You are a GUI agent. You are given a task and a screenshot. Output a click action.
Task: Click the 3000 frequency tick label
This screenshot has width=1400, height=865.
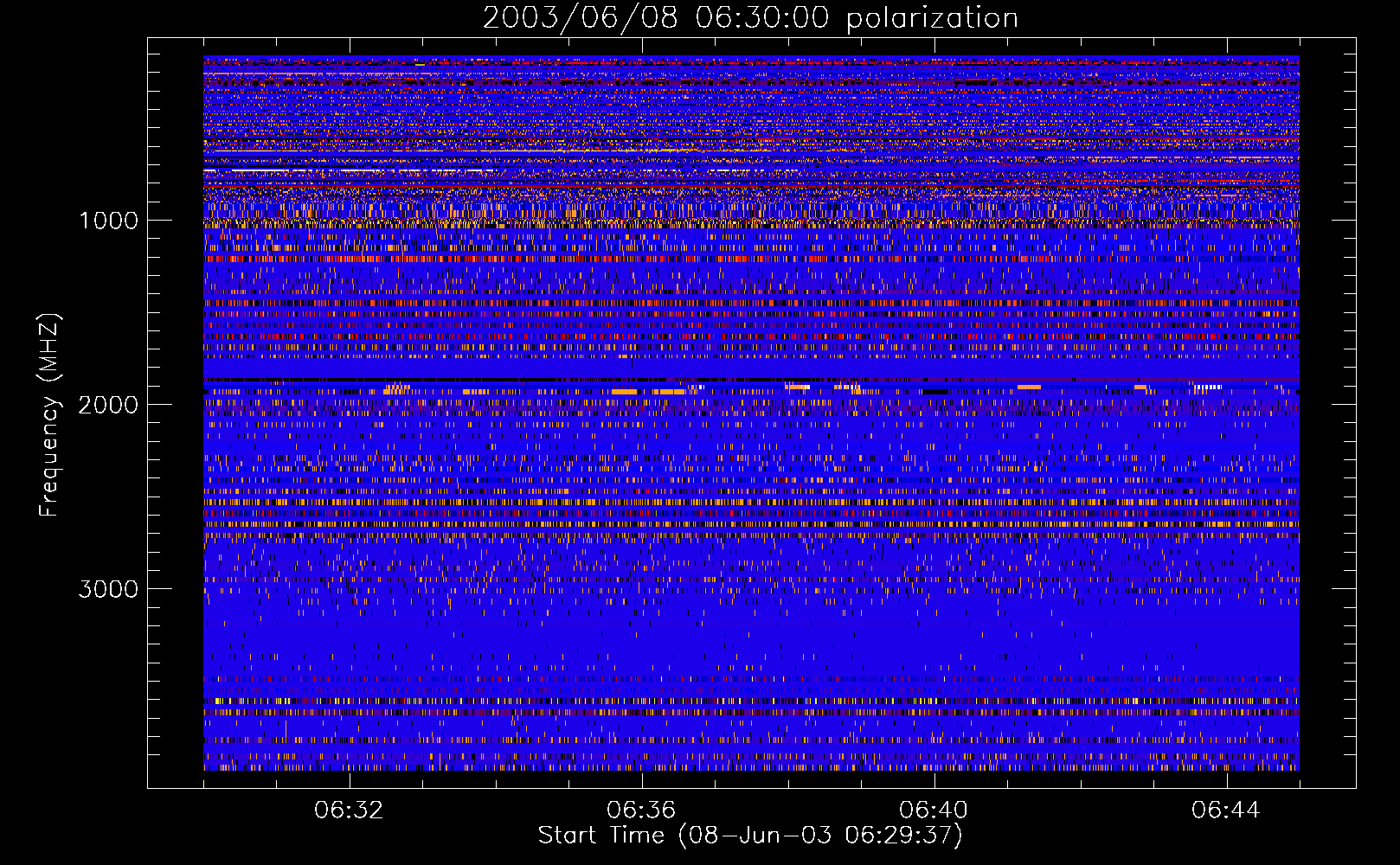tap(108, 589)
